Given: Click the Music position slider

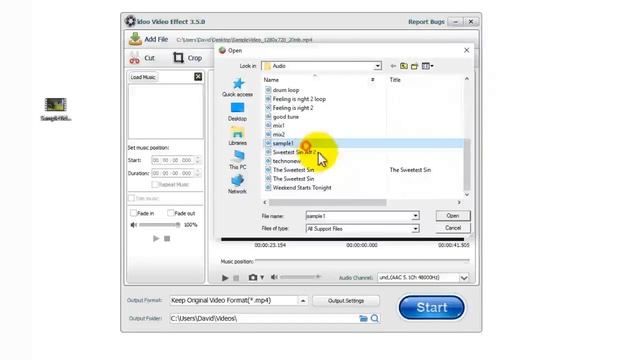Looking at the screenshot, I should 362,261.
